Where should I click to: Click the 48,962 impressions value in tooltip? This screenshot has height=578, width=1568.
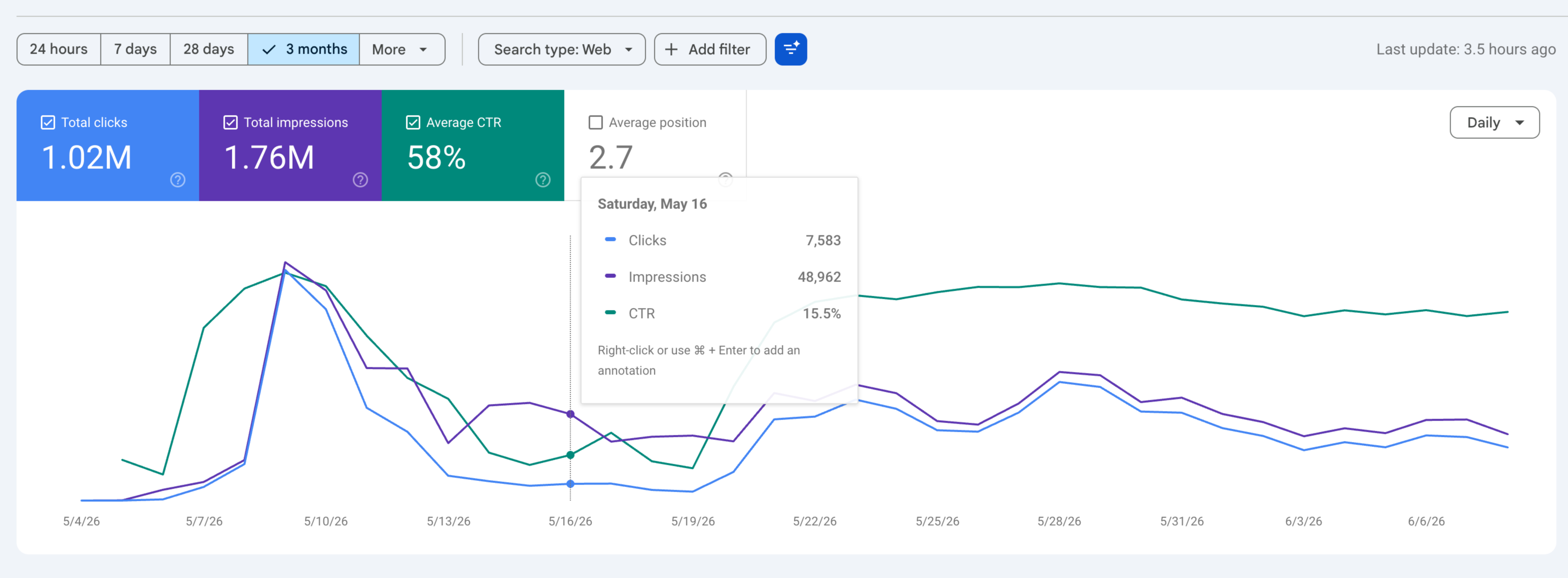coord(819,277)
